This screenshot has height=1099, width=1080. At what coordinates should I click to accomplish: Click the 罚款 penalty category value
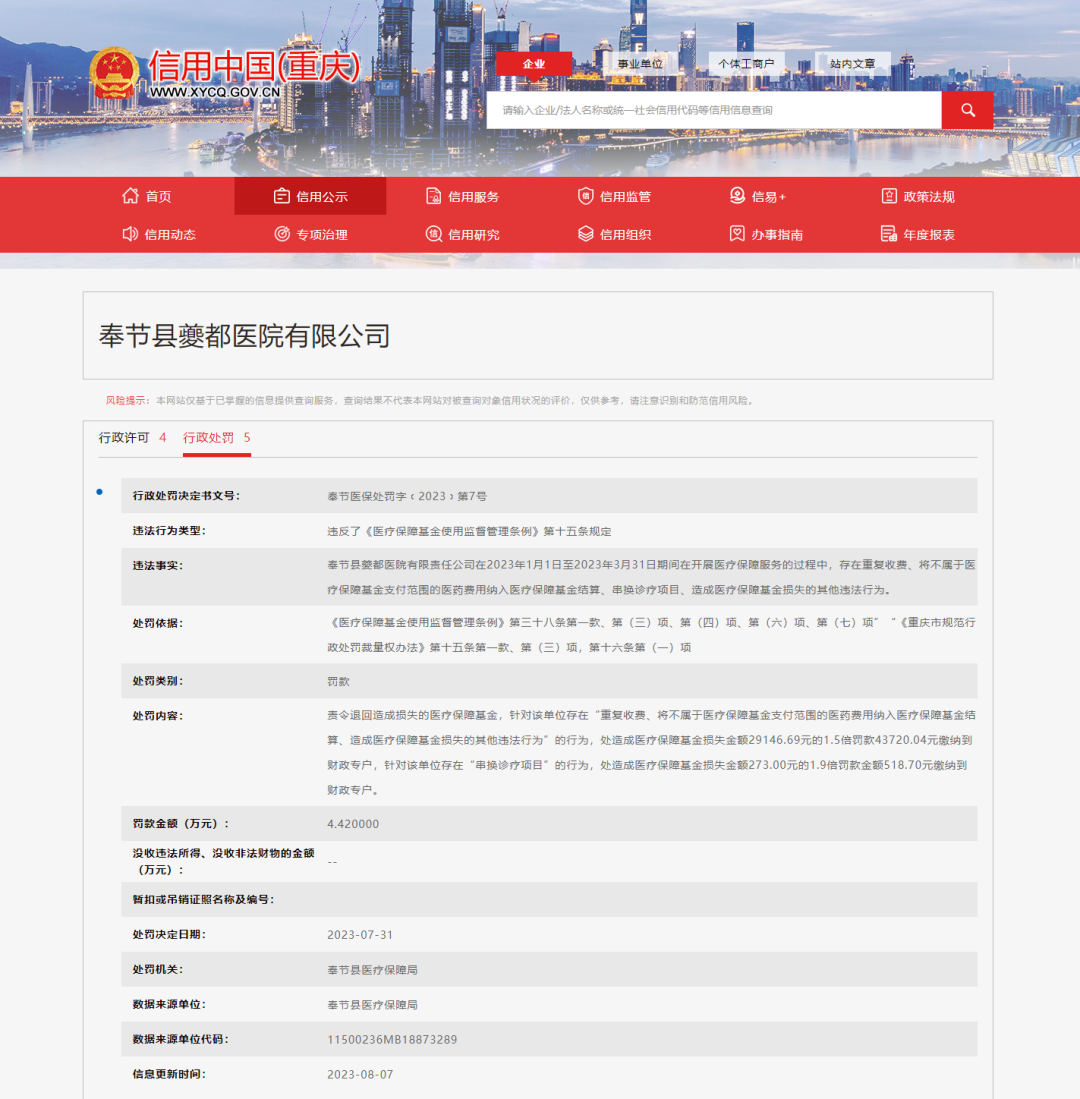pyautogui.click(x=339, y=681)
